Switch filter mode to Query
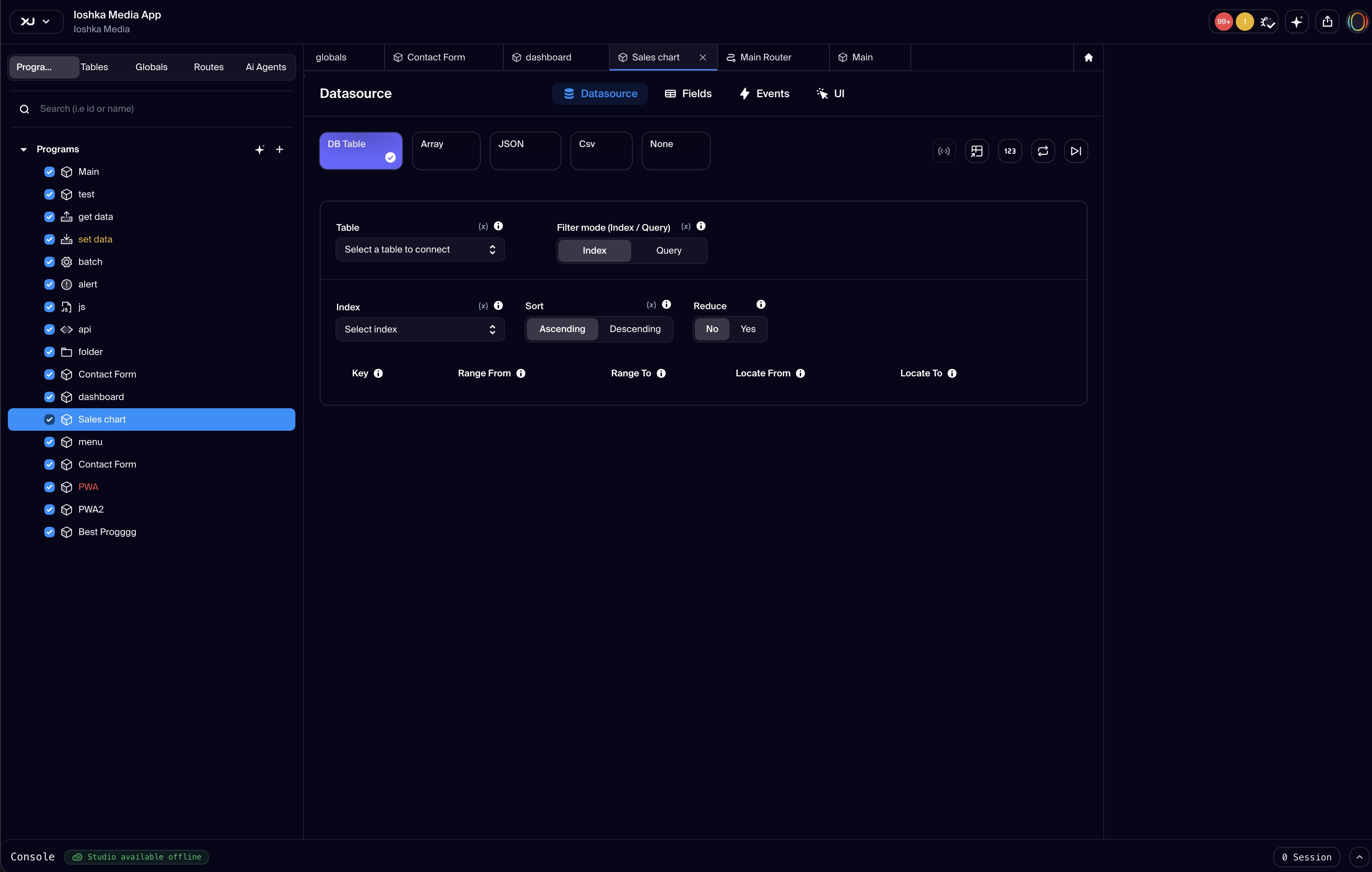The image size is (1372, 872). (668, 251)
